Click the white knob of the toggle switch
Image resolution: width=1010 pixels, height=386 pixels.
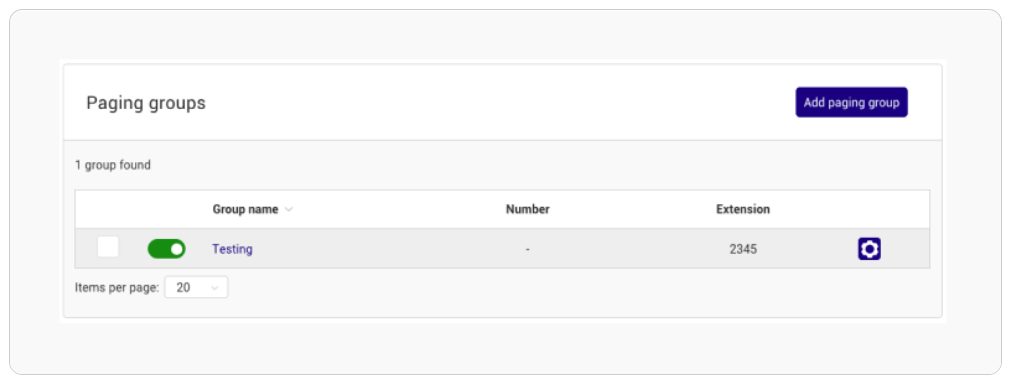[x=176, y=249]
